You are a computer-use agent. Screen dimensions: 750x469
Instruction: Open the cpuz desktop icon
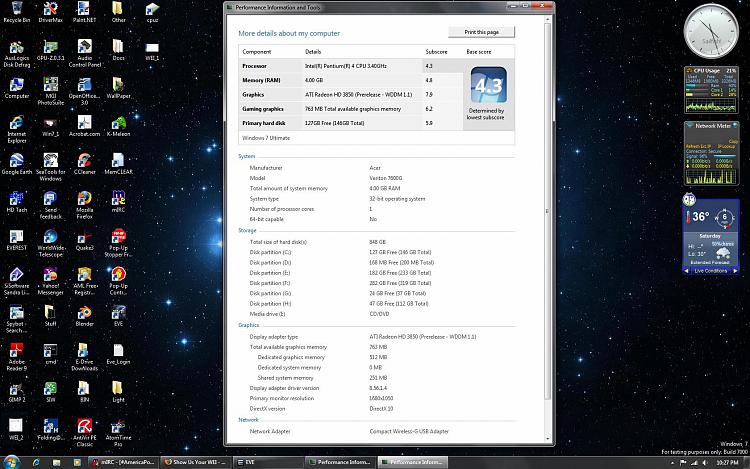152,12
